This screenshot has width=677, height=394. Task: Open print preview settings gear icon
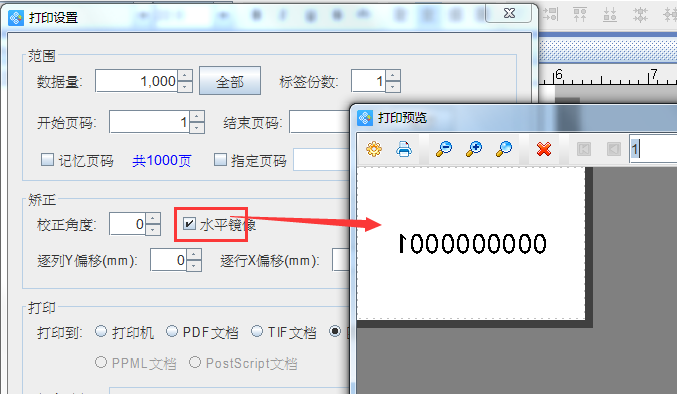tap(374, 149)
